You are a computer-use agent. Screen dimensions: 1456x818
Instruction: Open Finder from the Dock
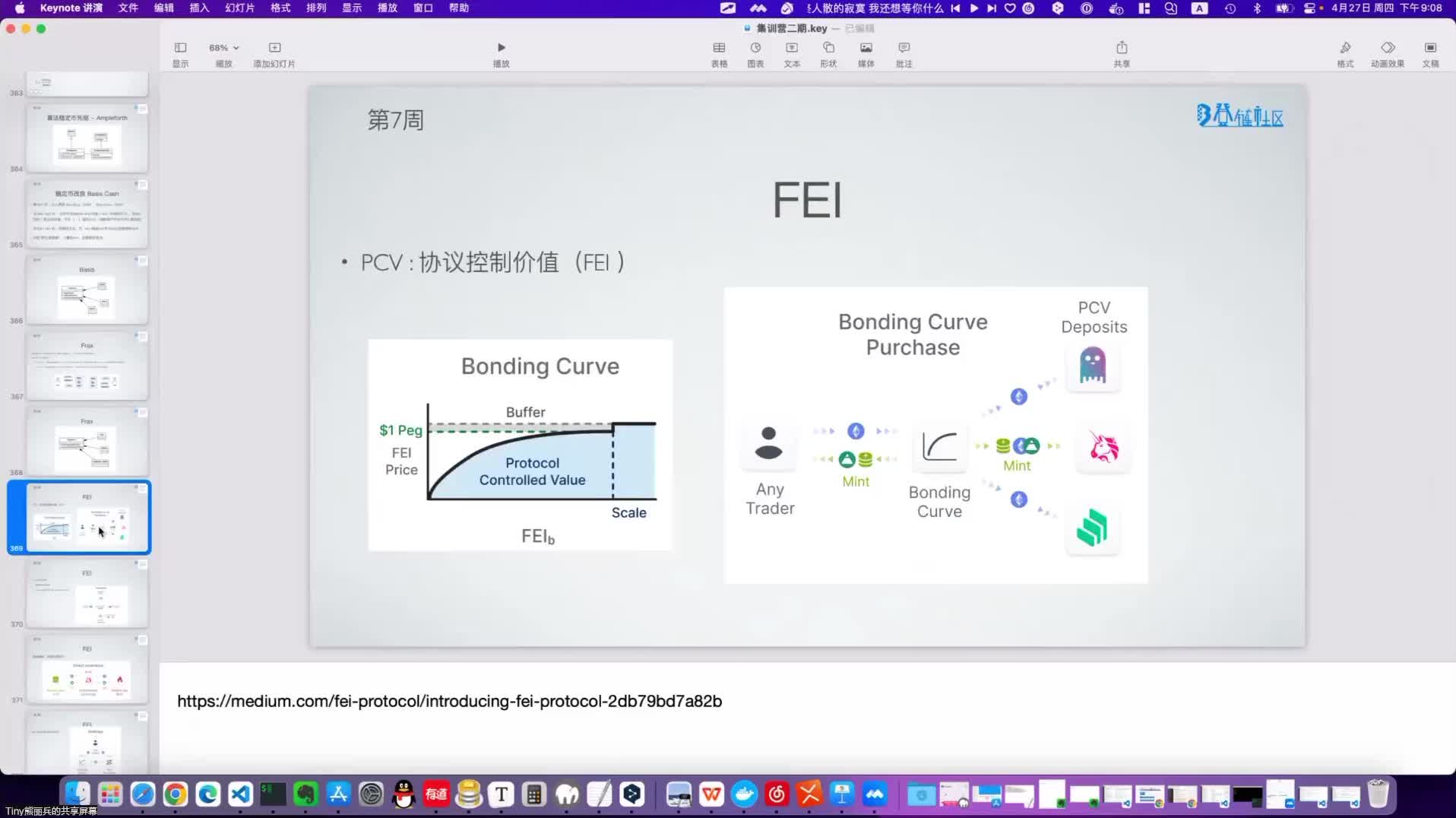tap(77, 794)
